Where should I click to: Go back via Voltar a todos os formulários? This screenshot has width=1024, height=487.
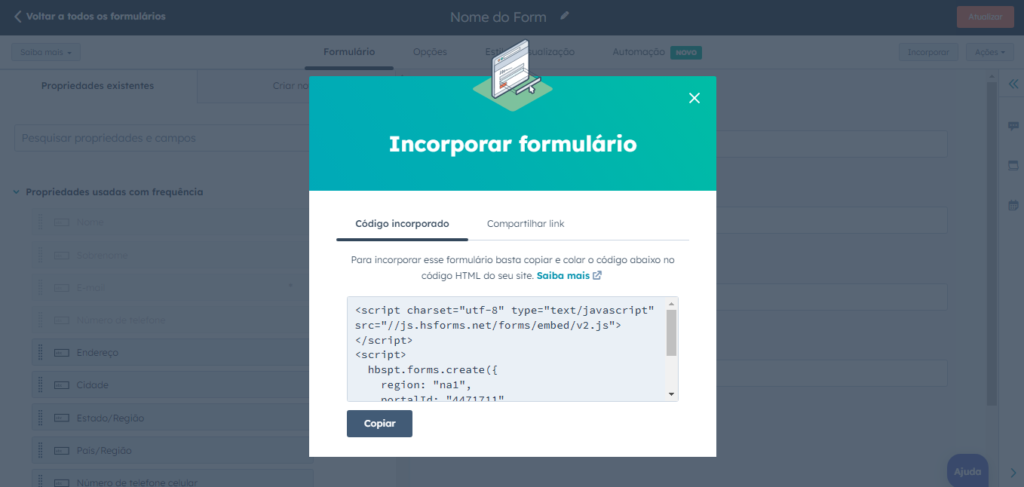[x=89, y=16]
